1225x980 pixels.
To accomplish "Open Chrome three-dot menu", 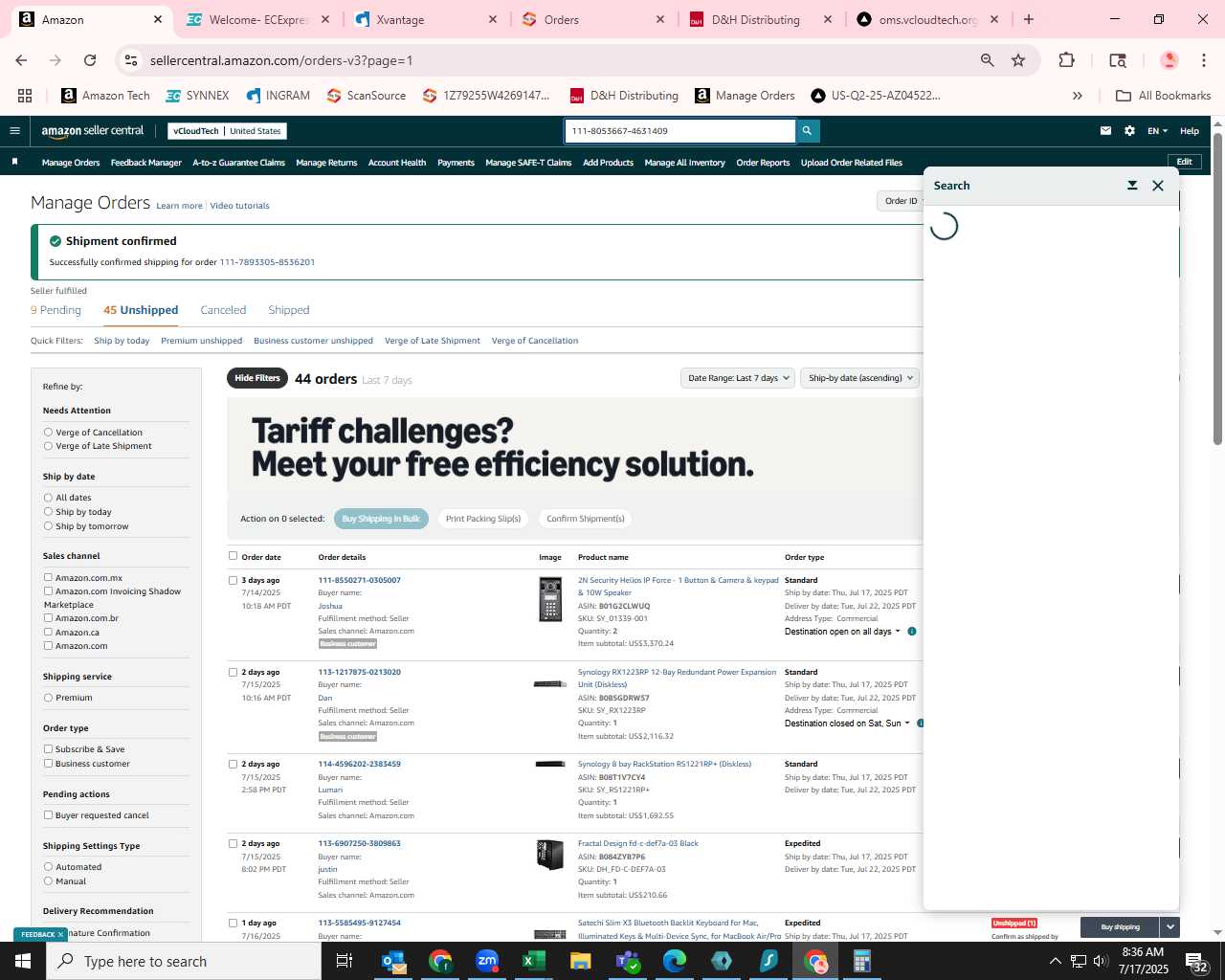I will pyautogui.click(x=1204, y=60).
